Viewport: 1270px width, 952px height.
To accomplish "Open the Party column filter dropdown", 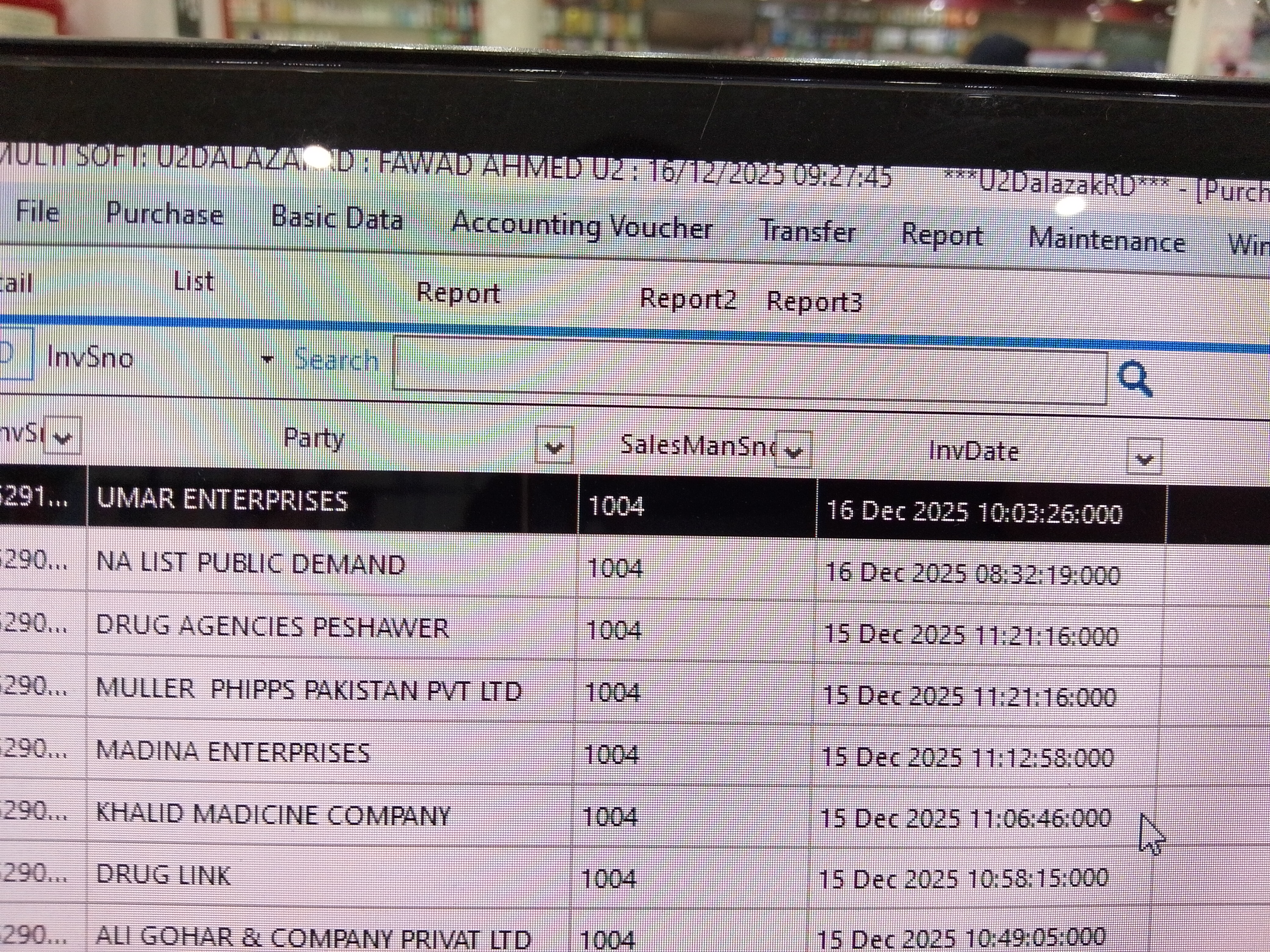I will tap(554, 446).
